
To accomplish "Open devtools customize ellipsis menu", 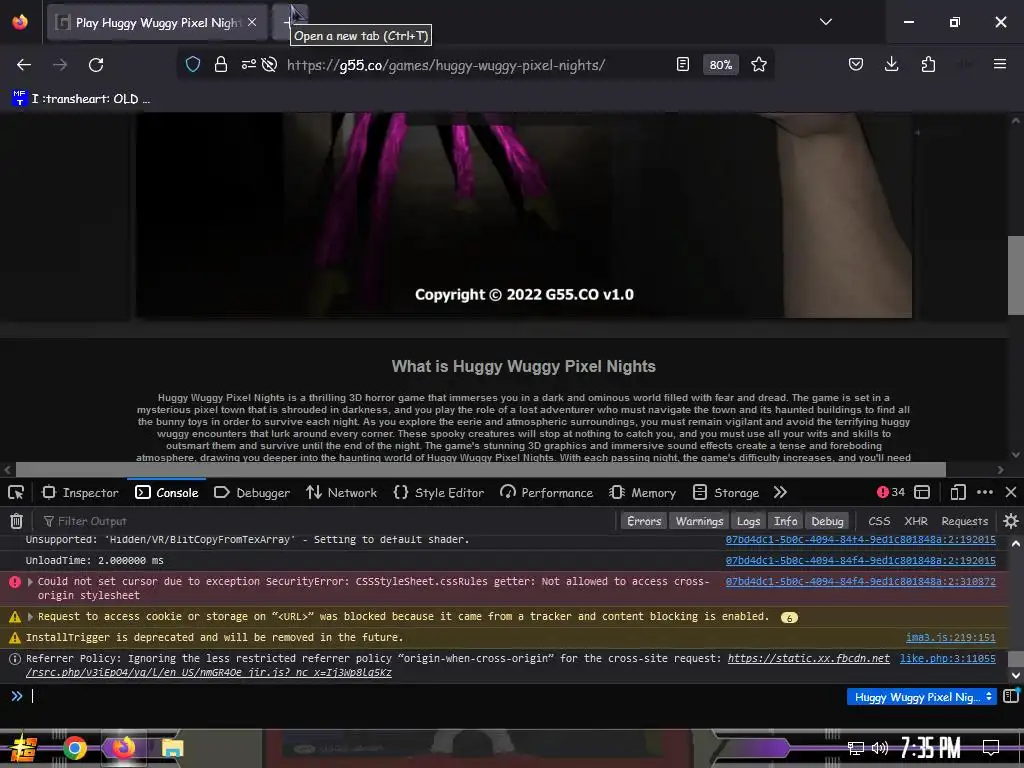I will pos(985,492).
